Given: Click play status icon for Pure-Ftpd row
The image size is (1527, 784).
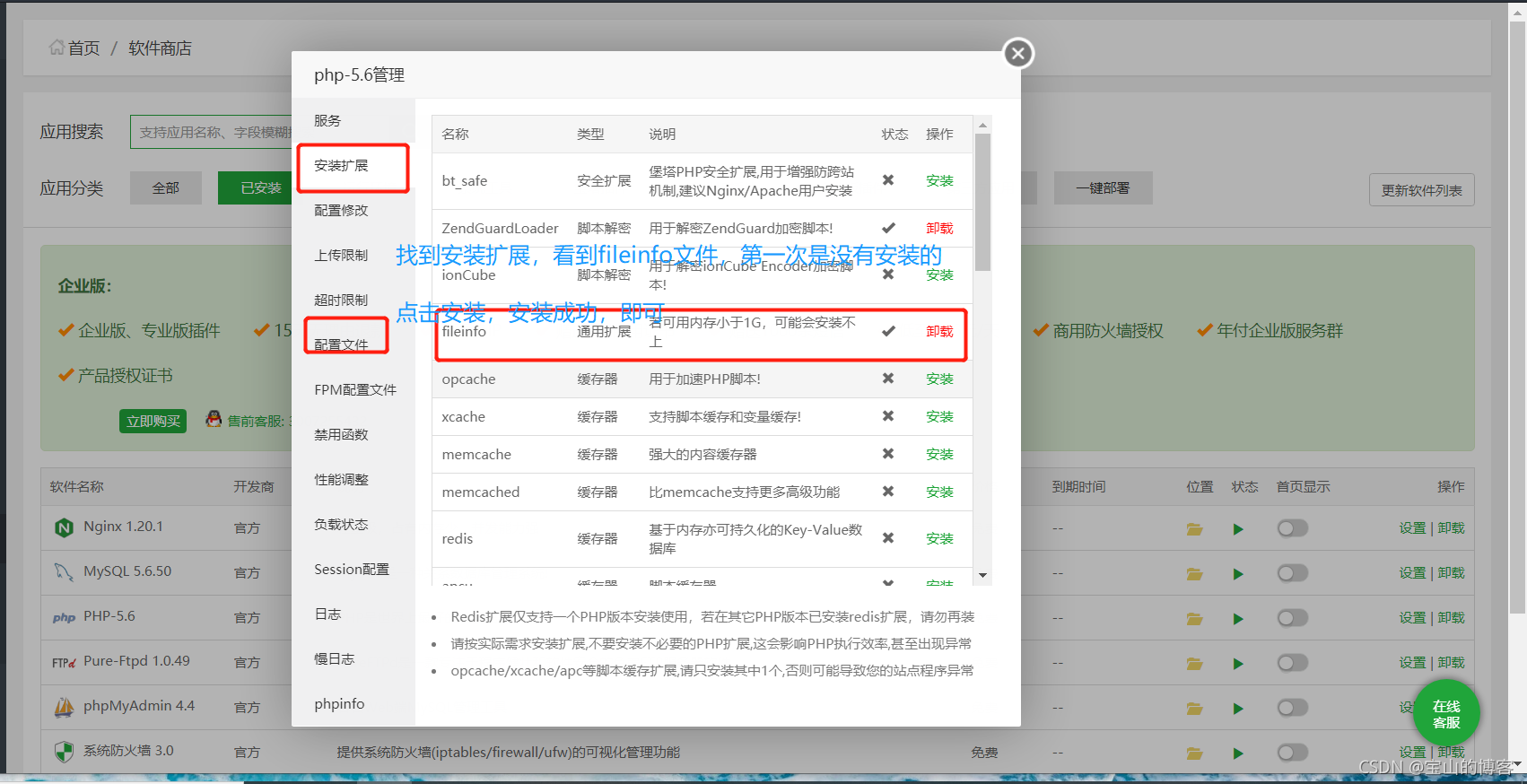Looking at the screenshot, I should [x=1238, y=664].
